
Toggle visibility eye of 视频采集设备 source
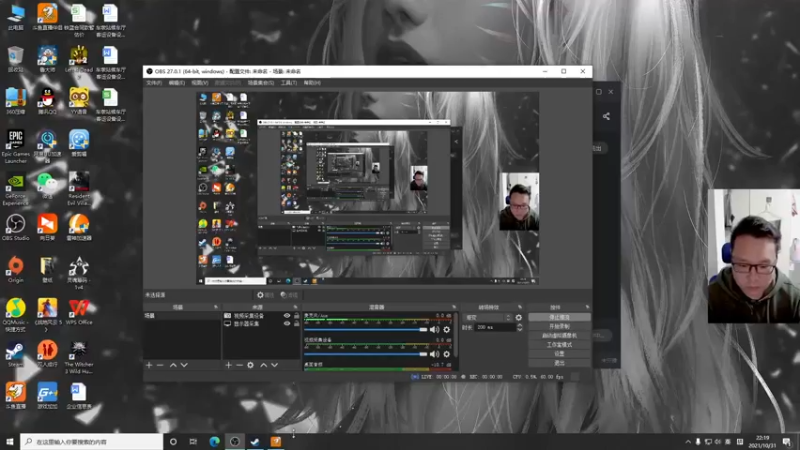[287, 316]
